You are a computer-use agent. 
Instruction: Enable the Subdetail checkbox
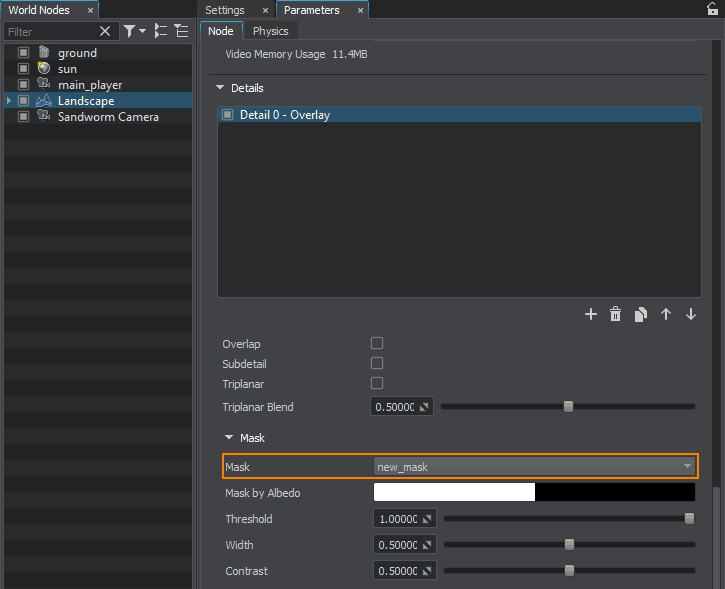coord(377,363)
